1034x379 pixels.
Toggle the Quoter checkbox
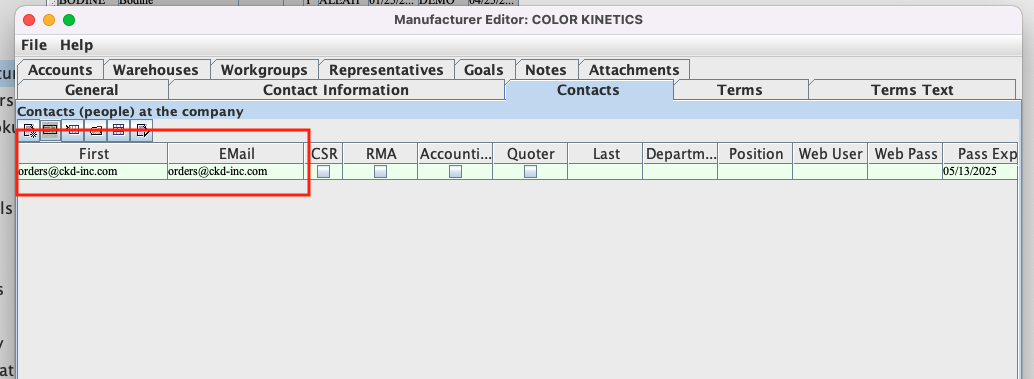tap(531, 171)
